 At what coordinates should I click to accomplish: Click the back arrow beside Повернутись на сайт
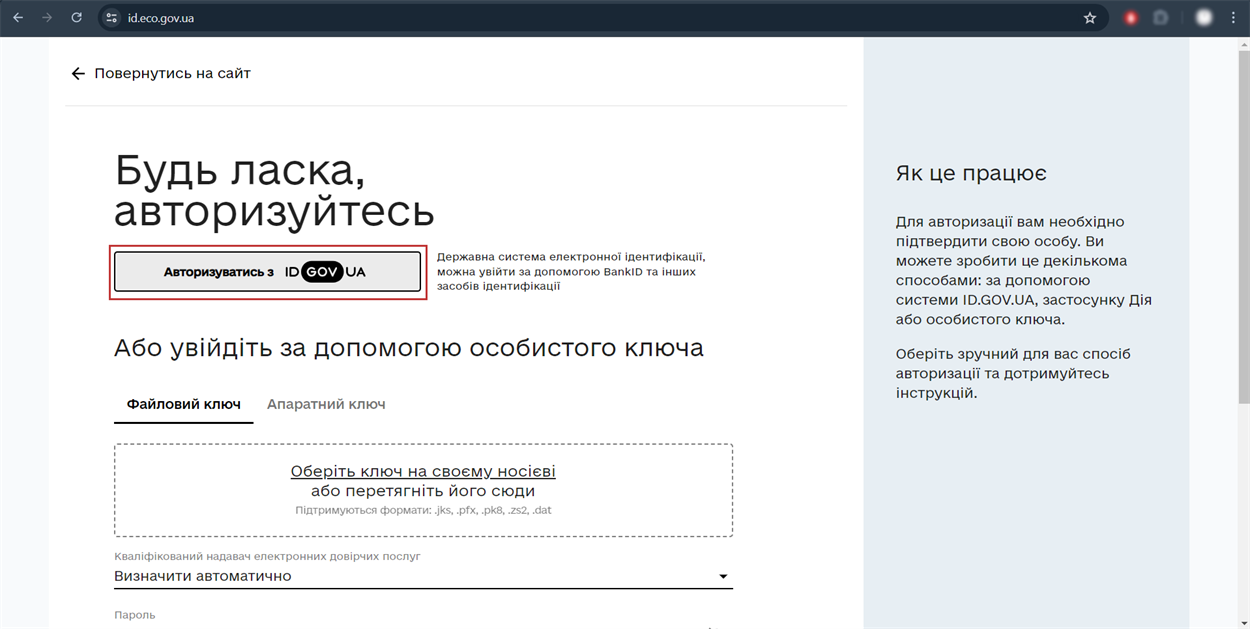(x=78, y=74)
